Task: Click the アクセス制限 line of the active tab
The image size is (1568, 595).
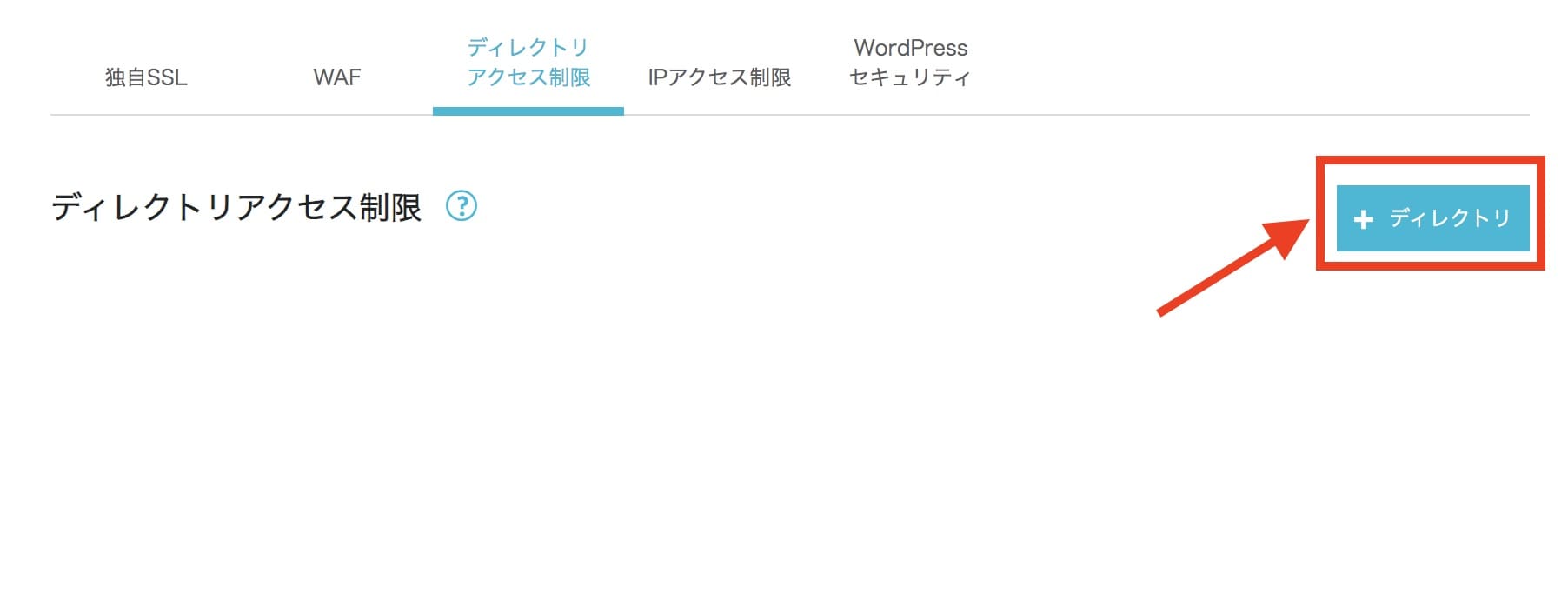Action: click(528, 77)
